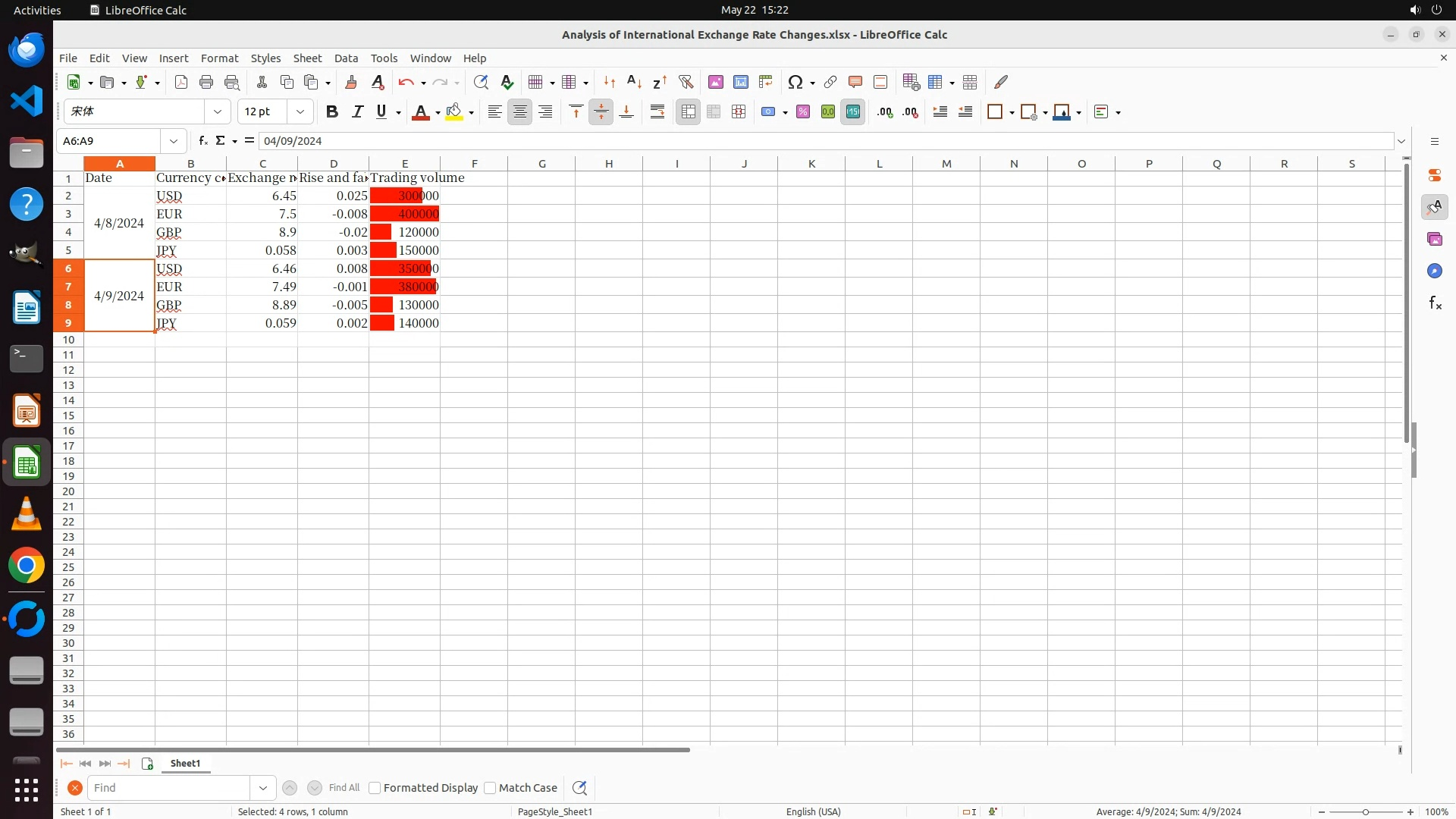Select the Sheet1 tab
This screenshot has width=1456, height=819.
point(185,764)
